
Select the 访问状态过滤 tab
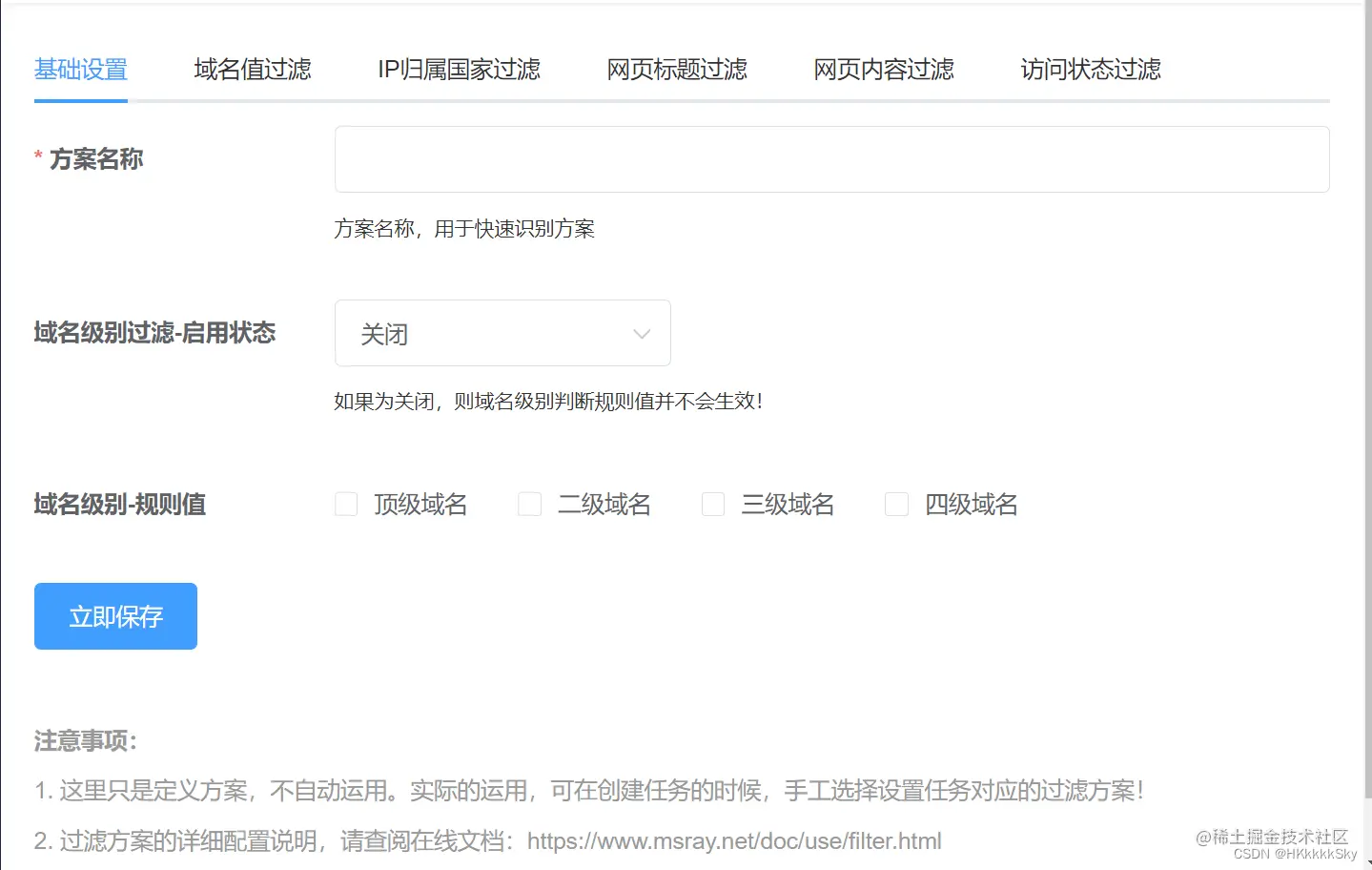(1090, 69)
